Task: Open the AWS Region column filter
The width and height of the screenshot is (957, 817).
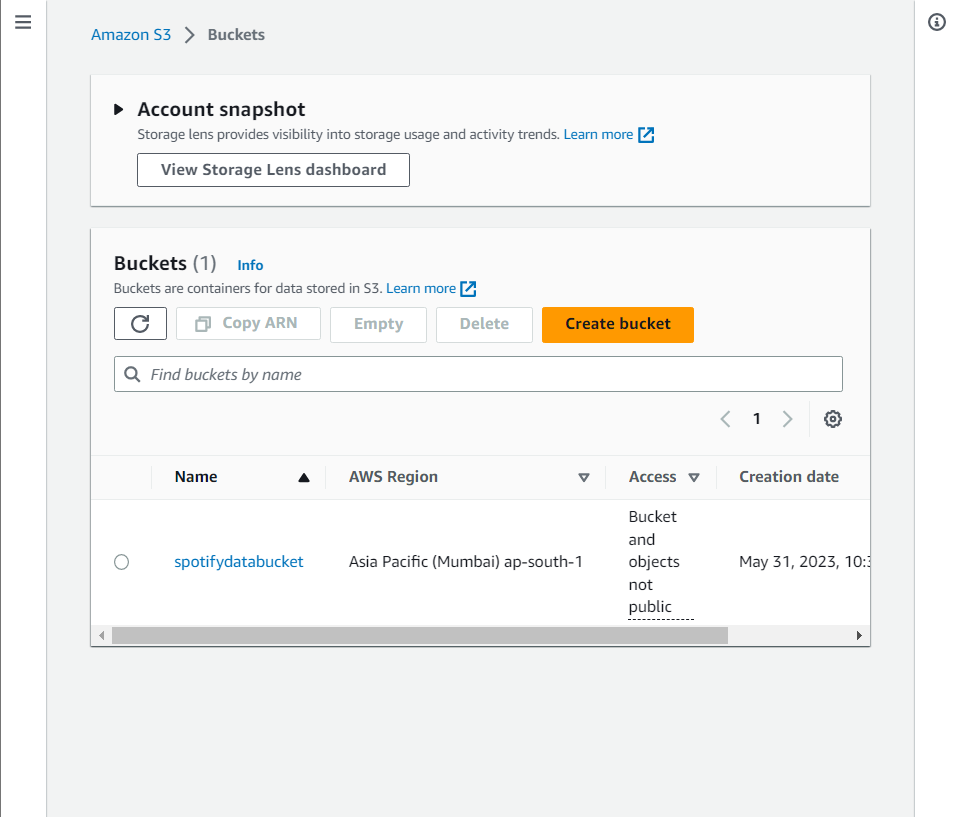Action: (584, 477)
